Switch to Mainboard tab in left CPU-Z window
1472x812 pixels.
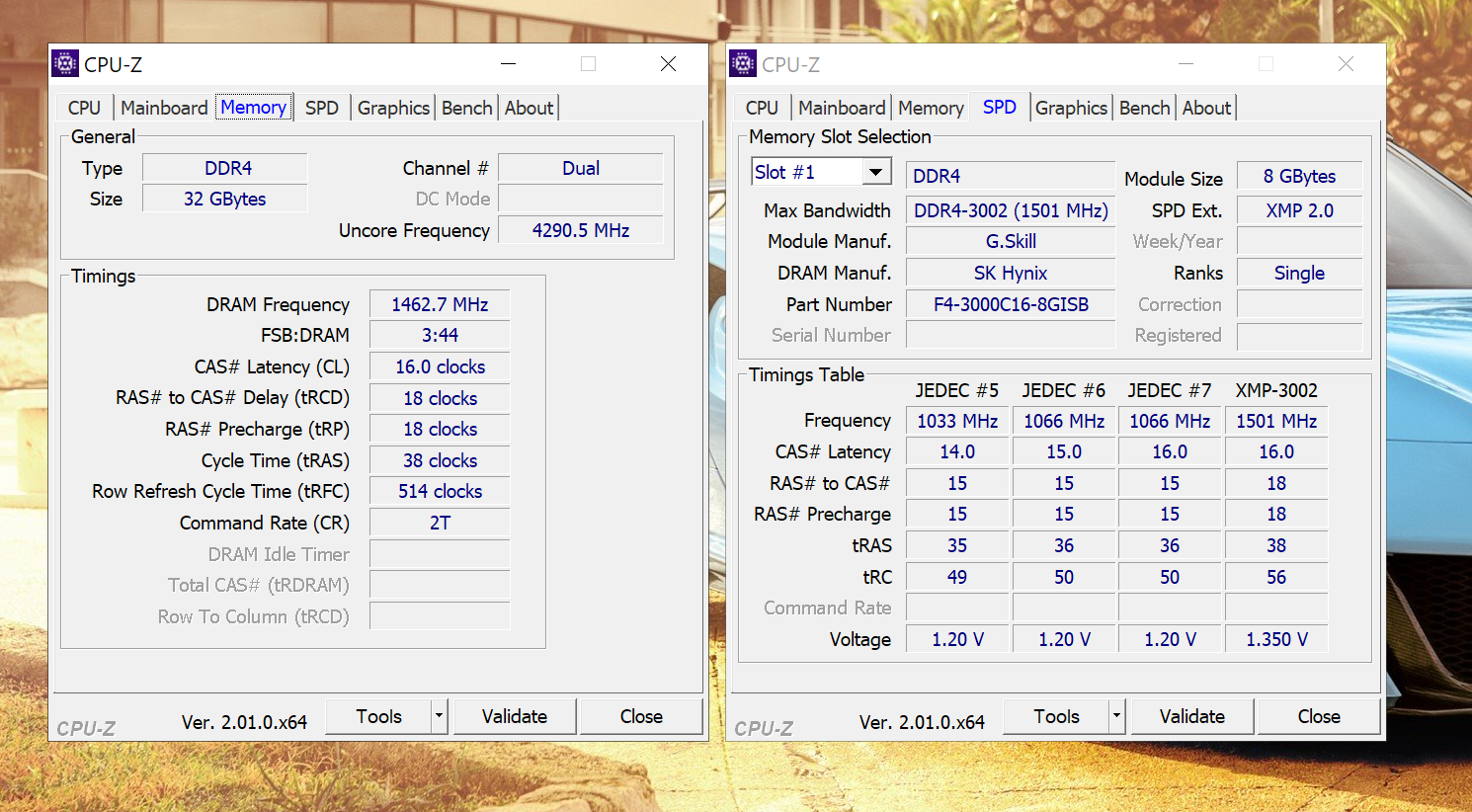click(x=164, y=108)
